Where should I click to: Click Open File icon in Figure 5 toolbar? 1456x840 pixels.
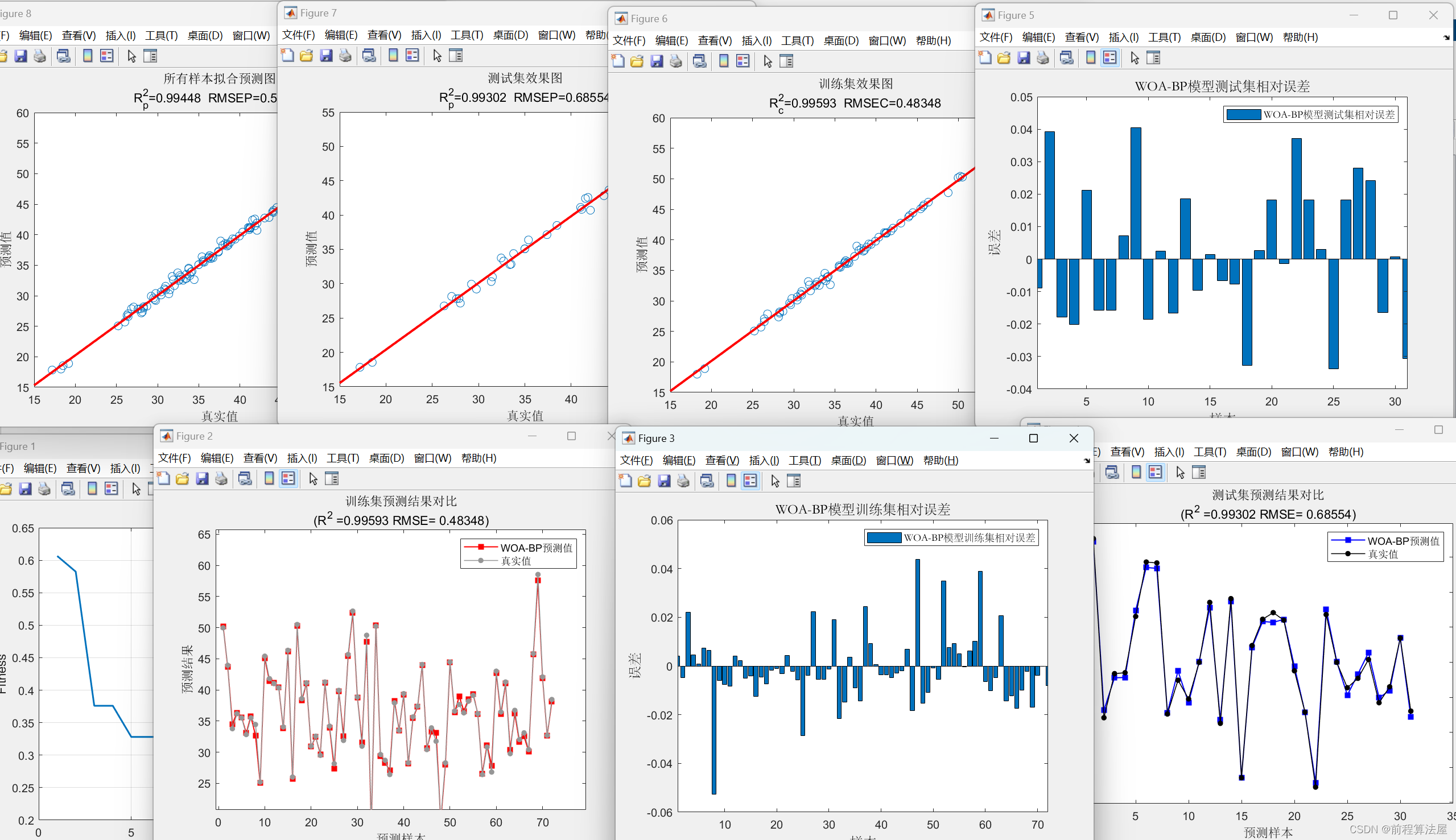[x=1004, y=57]
